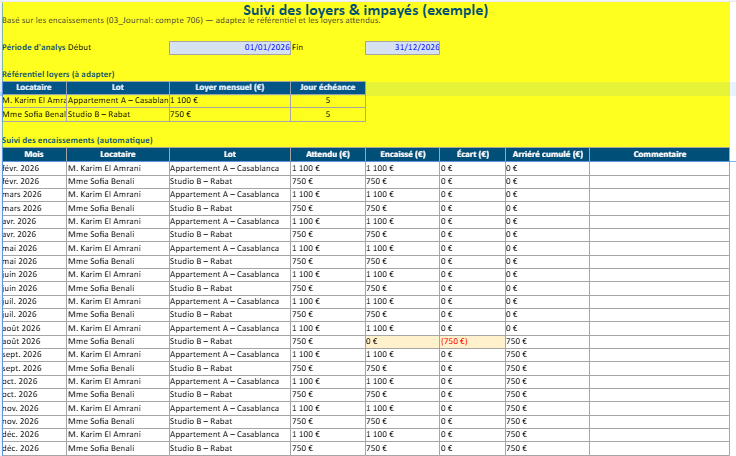Select the 1 100 € monthly rent reference cell
736x456 pixels.
click(229, 101)
